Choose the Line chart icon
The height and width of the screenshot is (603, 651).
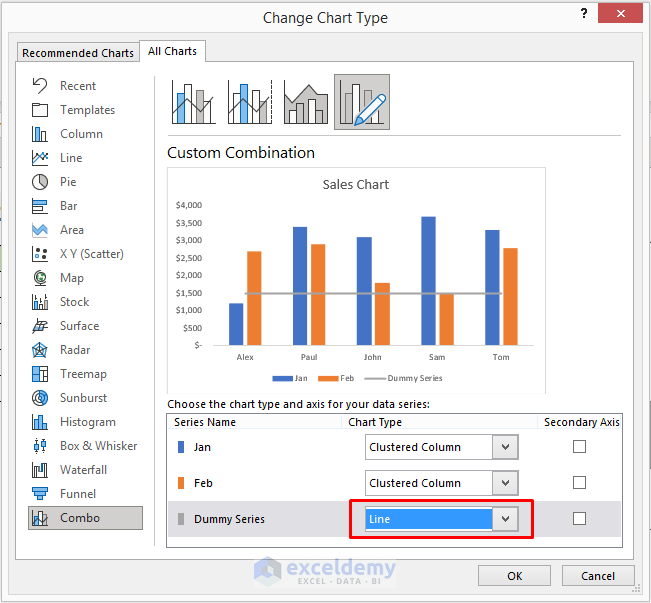coord(40,158)
